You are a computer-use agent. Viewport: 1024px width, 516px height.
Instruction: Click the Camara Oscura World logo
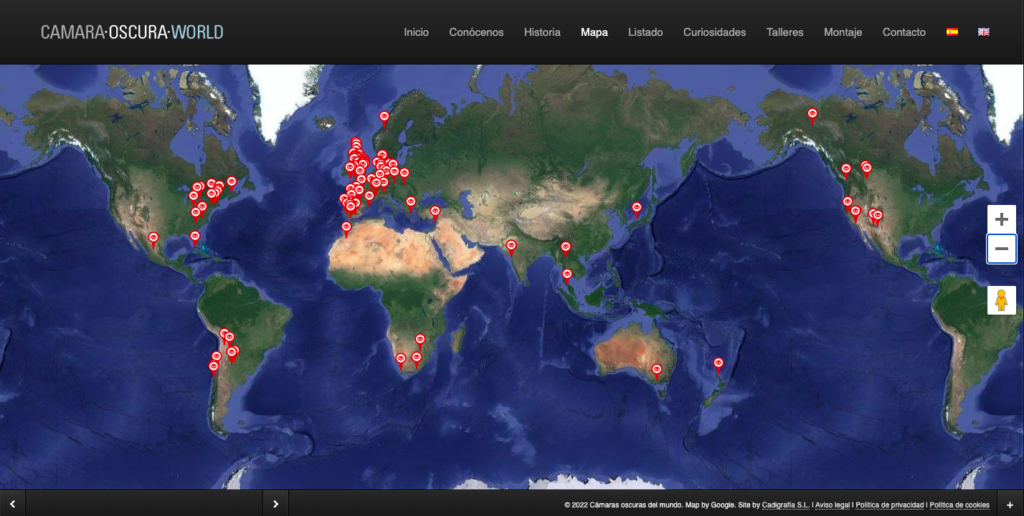tap(132, 32)
